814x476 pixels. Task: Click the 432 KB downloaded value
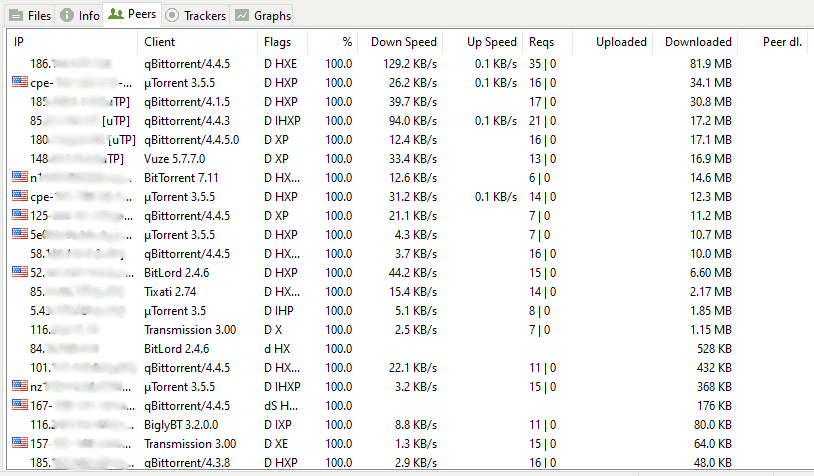tap(714, 368)
